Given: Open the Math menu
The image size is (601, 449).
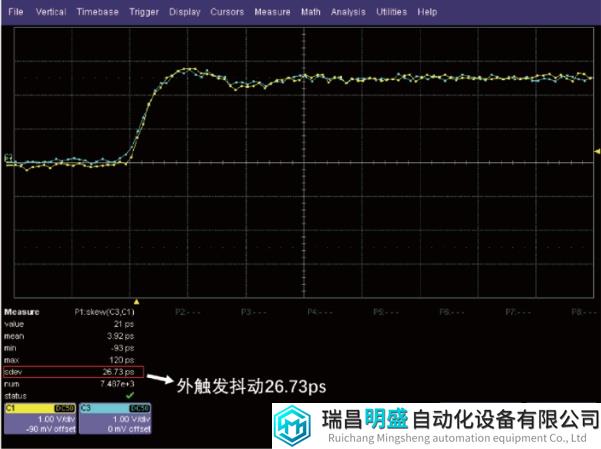Looking at the screenshot, I should (311, 12).
